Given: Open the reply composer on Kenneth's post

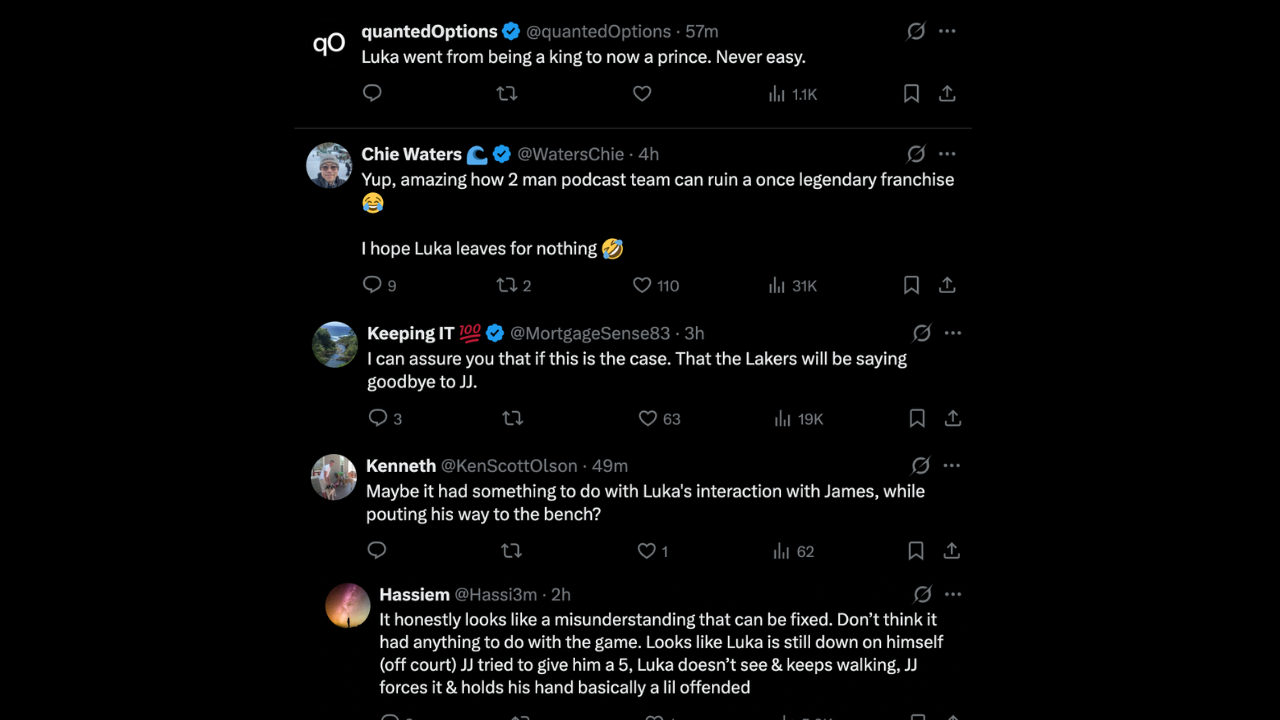Looking at the screenshot, I should tap(376, 551).
